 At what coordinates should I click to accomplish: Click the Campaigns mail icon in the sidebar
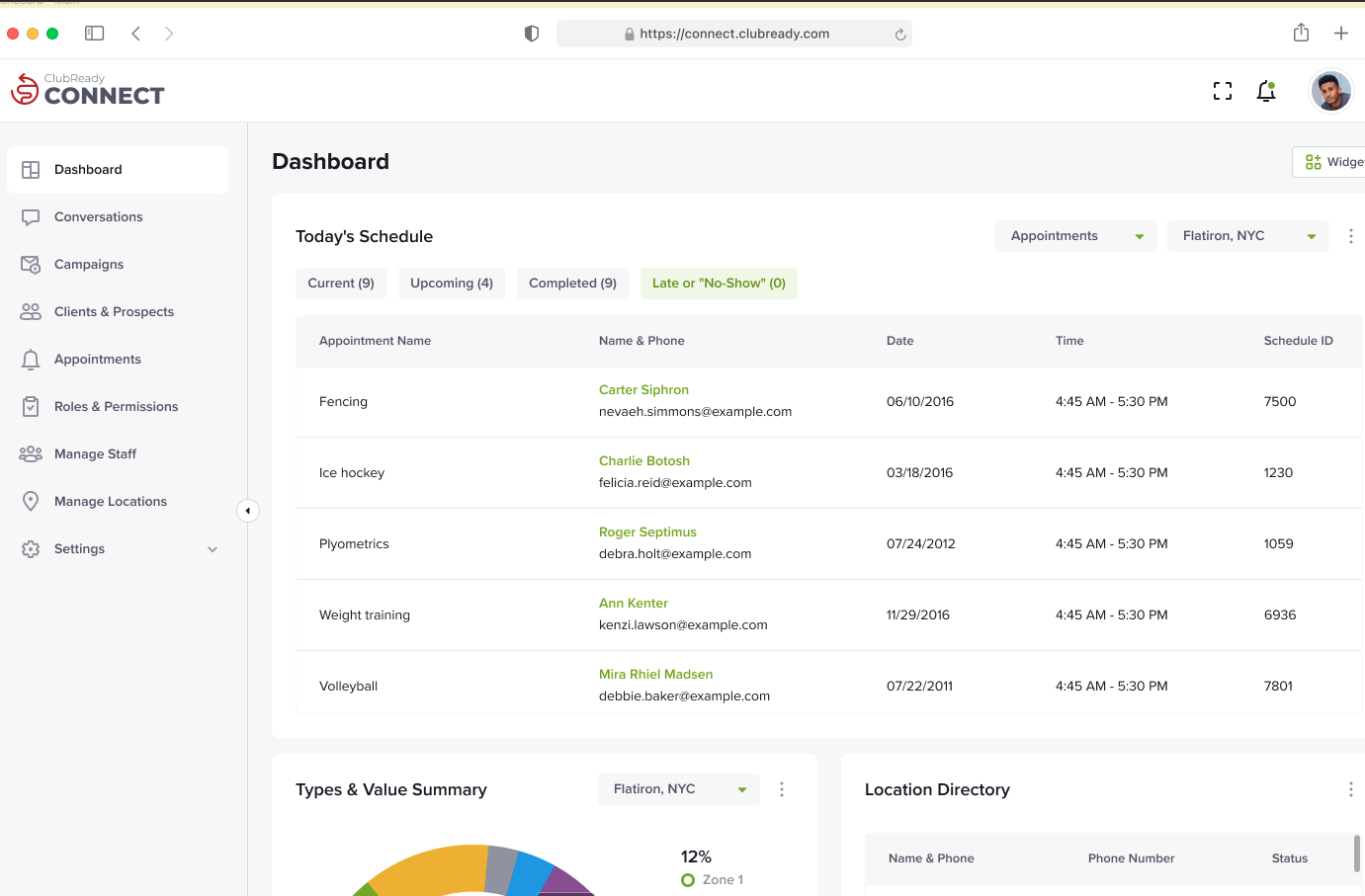[31, 265]
